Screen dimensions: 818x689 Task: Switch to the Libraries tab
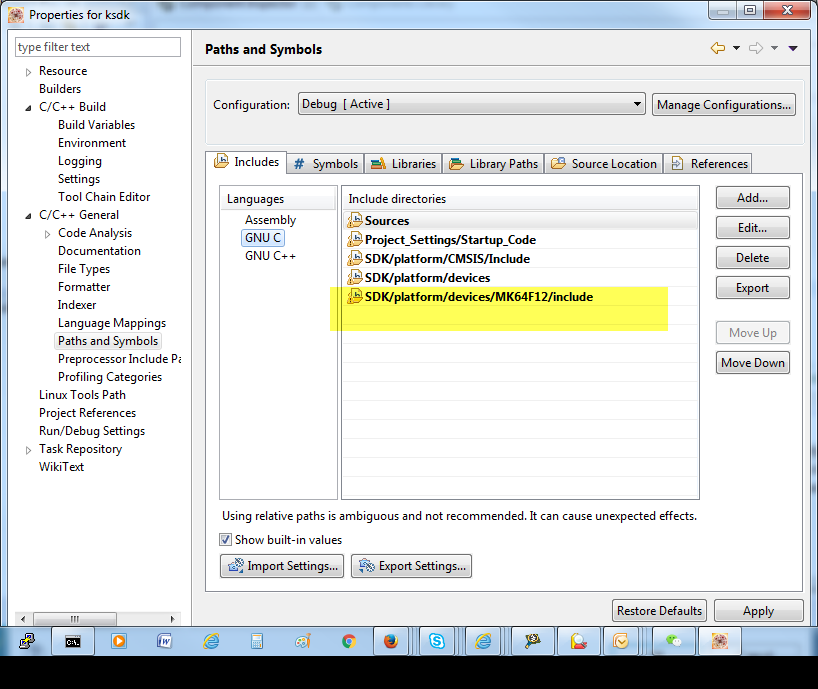(403, 164)
